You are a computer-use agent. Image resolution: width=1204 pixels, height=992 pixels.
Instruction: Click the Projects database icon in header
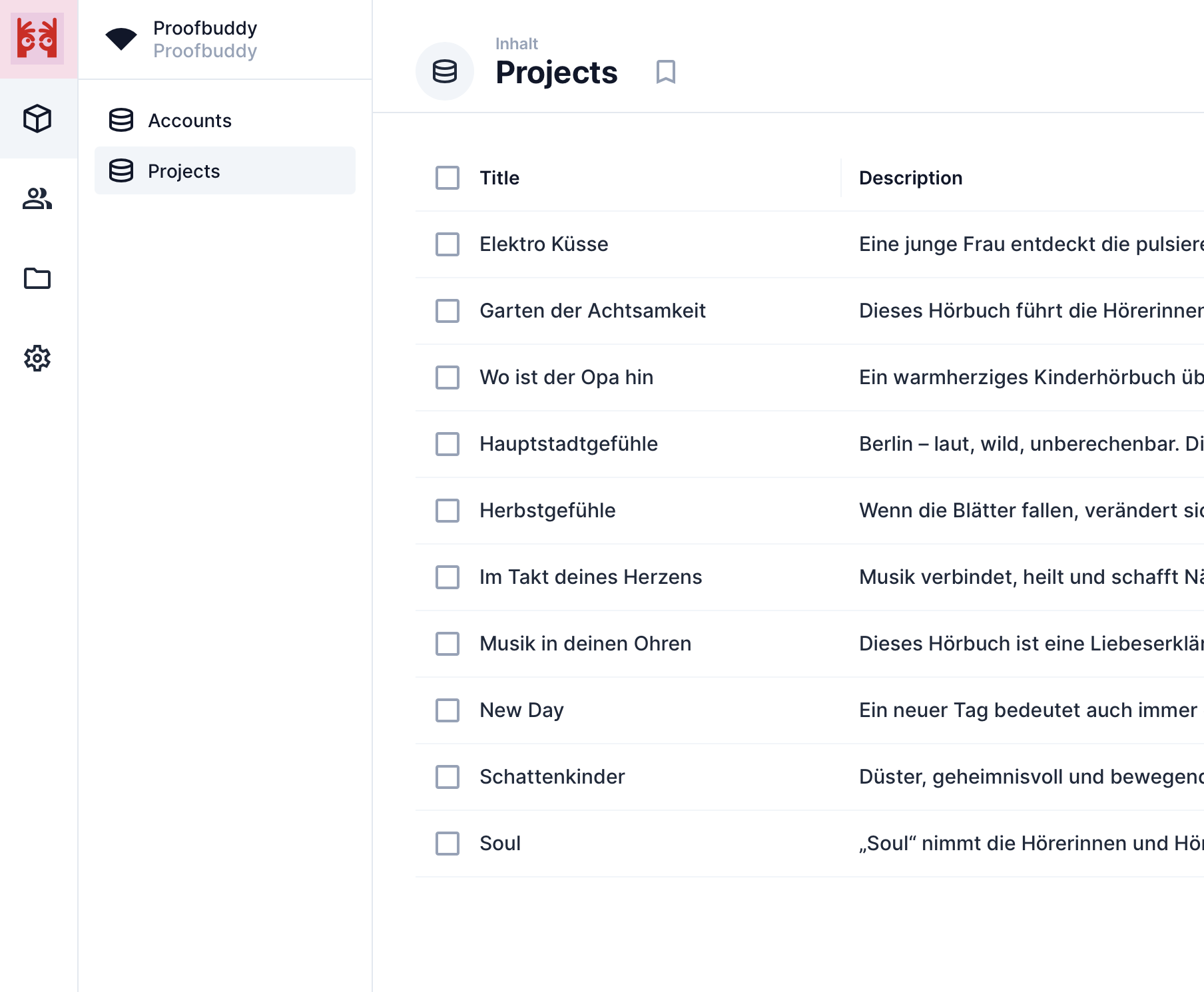[444, 72]
